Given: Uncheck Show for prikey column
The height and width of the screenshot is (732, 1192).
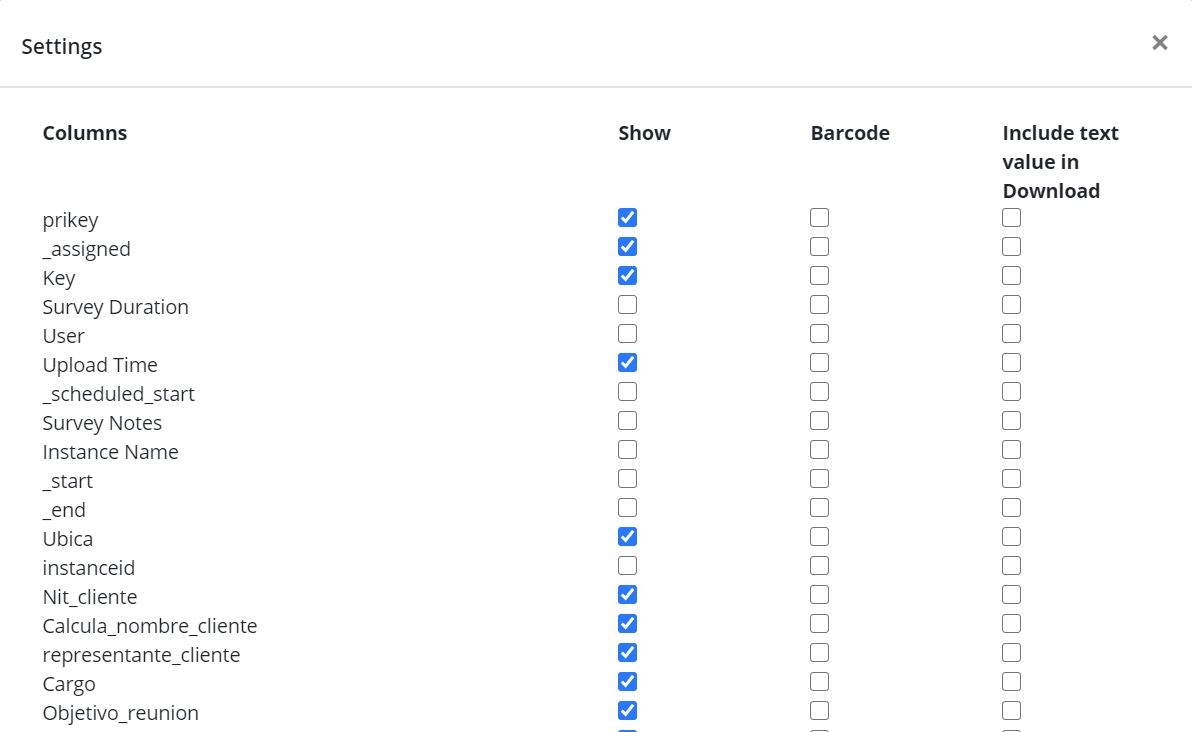Looking at the screenshot, I should [627, 218].
